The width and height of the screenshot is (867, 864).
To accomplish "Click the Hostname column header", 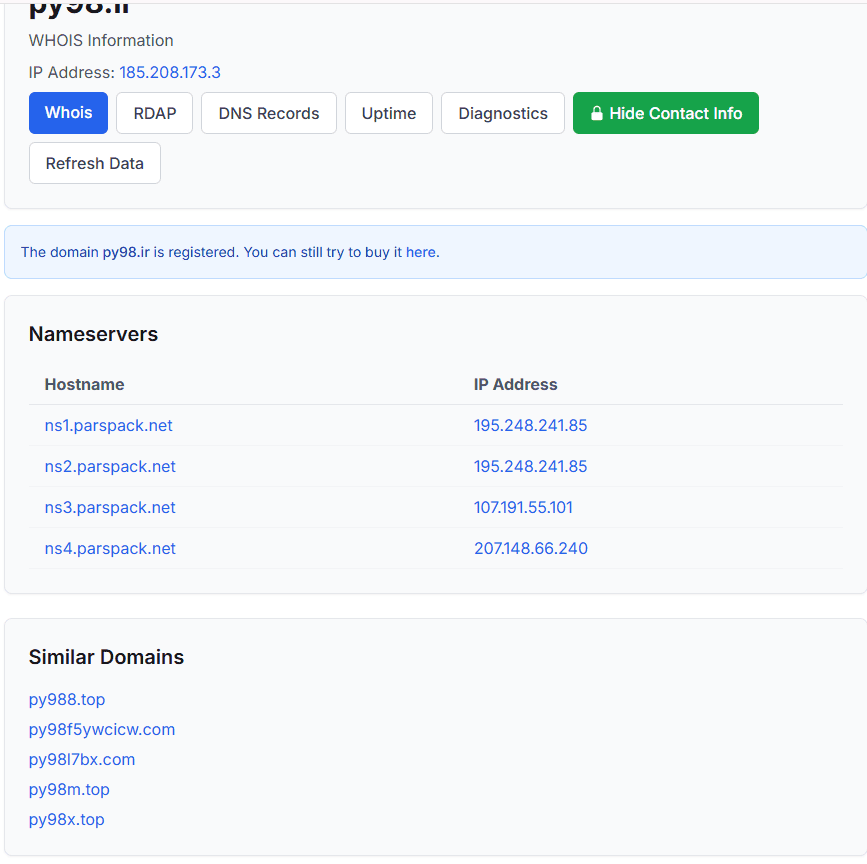I will tap(84, 384).
